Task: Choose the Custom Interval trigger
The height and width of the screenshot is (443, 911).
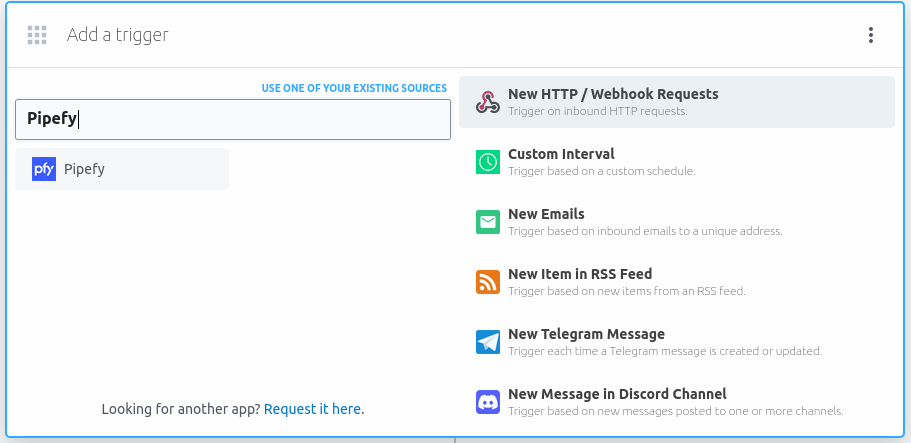Action: 677,162
